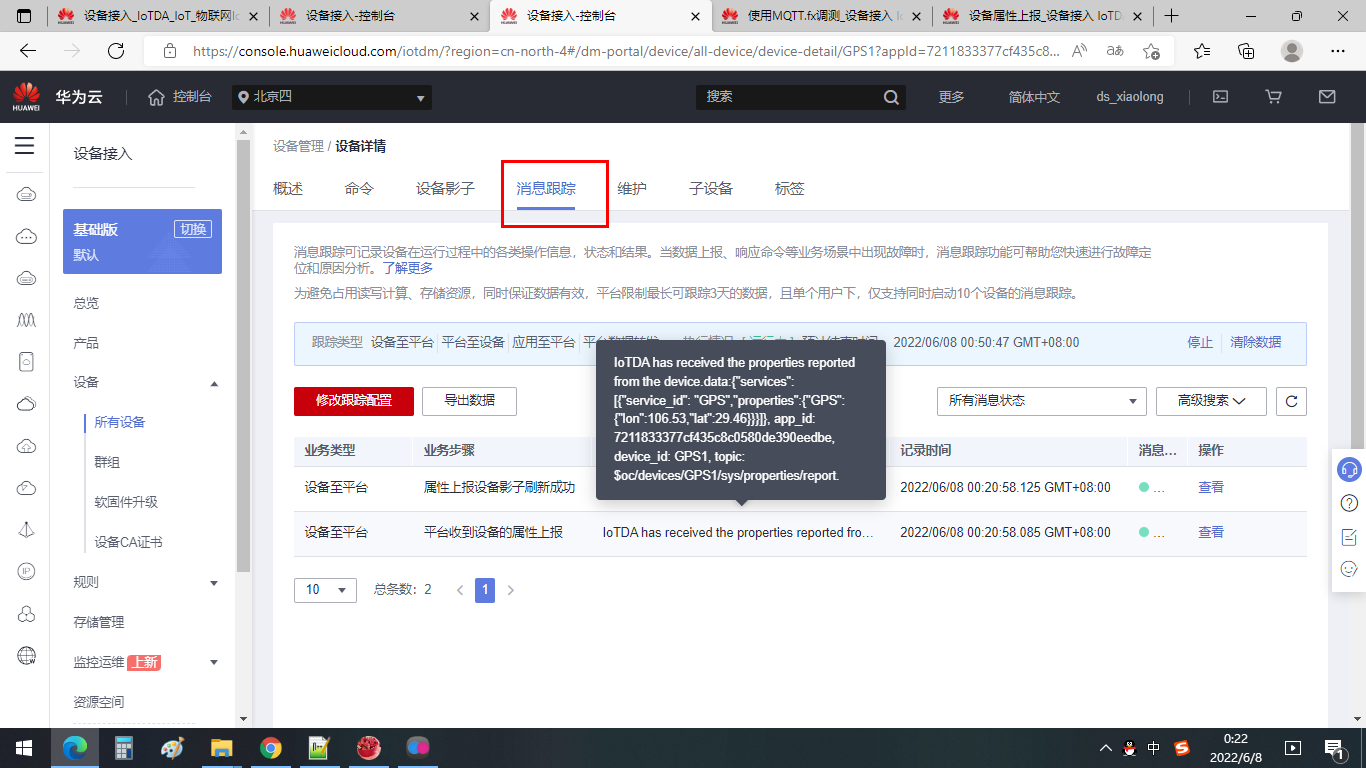Open the hamburger service list menu
Image resolution: width=1366 pixels, height=768 pixels.
[x=25, y=146]
